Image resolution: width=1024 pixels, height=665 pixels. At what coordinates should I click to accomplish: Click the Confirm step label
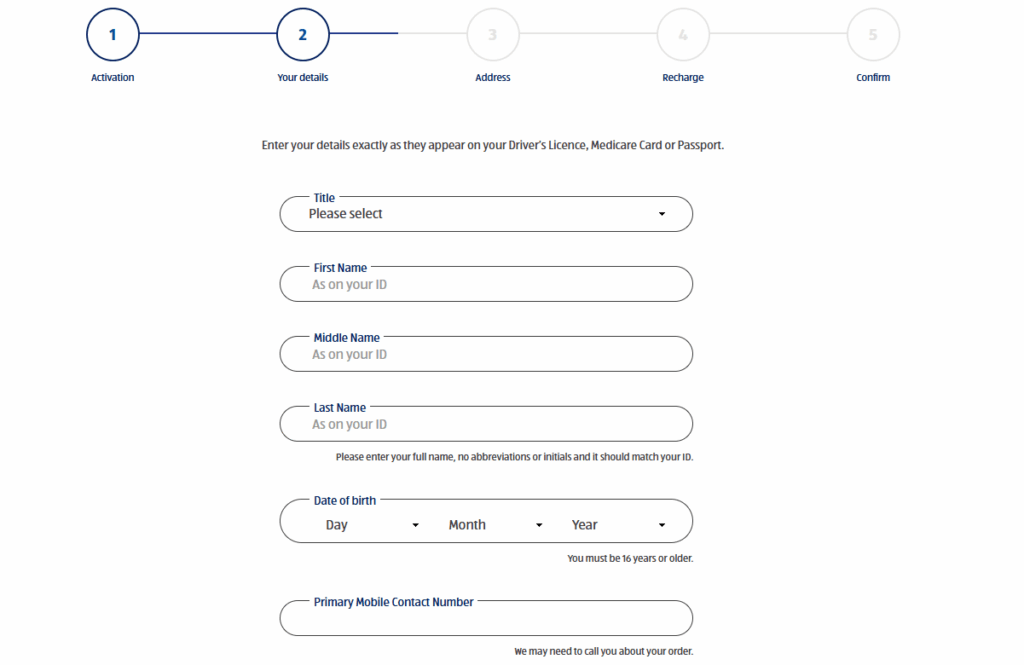tap(872, 77)
